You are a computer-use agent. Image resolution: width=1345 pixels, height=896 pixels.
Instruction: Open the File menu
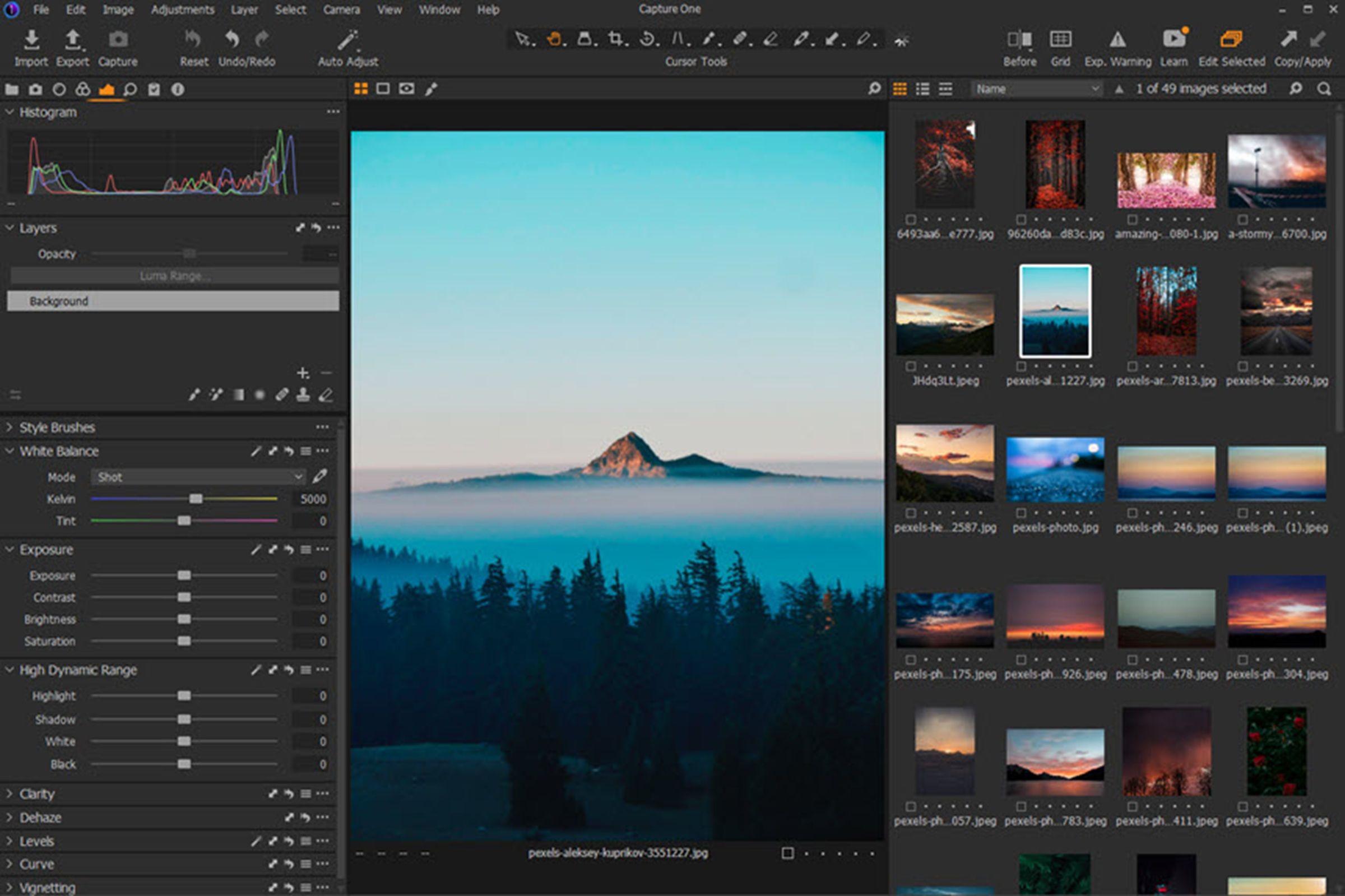coord(40,10)
